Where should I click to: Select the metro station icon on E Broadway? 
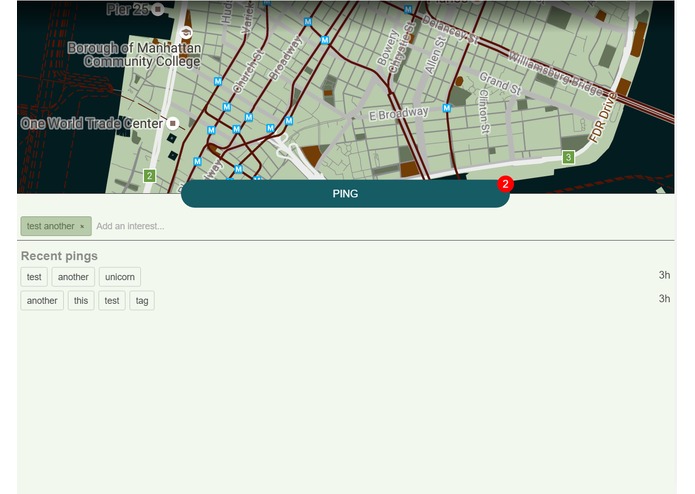click(x=447, y=108)
